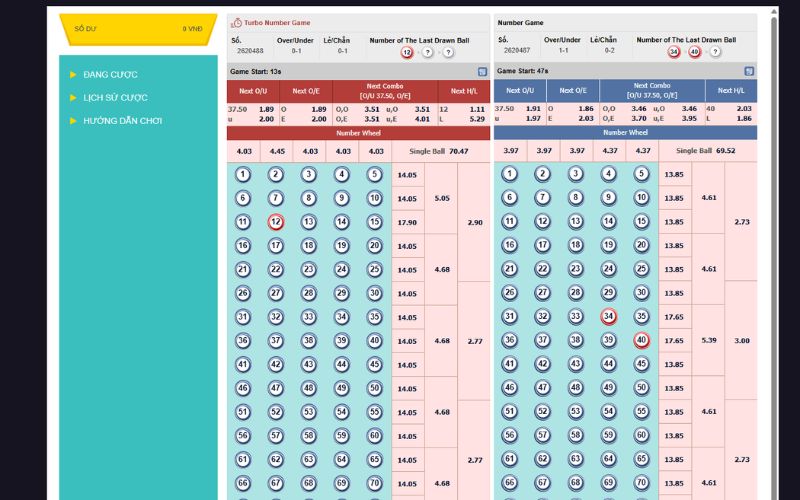Expand the HƯỚNG DẪN CHƠI arrow

[x=73, y=121]
